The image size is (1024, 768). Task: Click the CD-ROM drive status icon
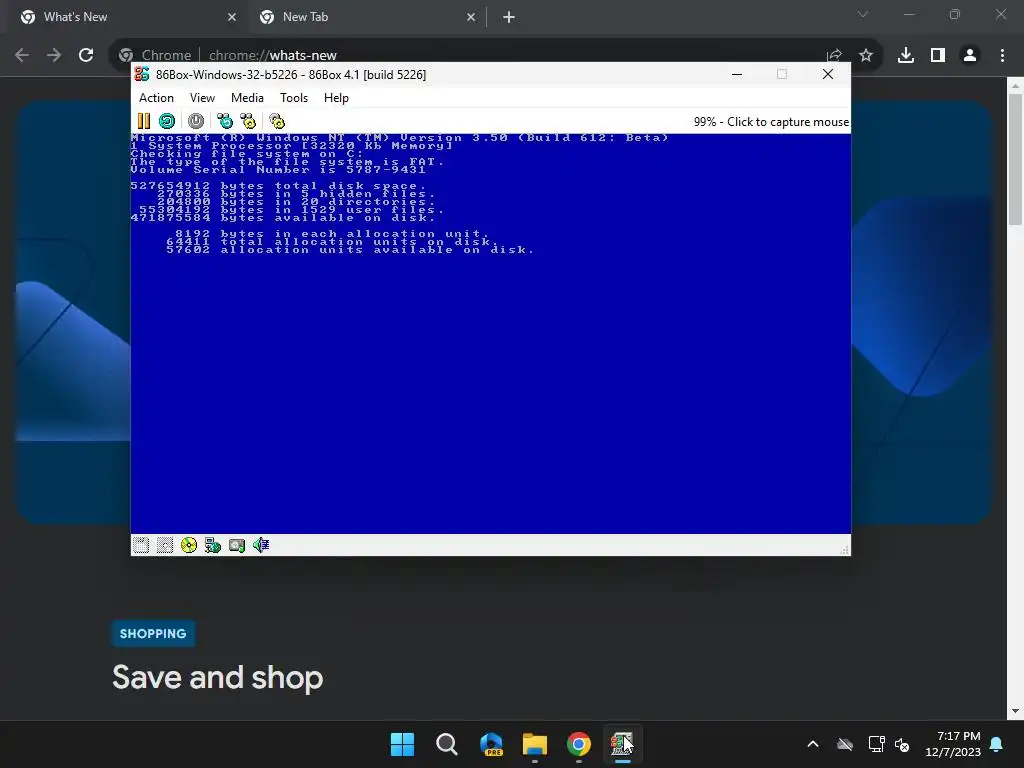coord(189,545)
